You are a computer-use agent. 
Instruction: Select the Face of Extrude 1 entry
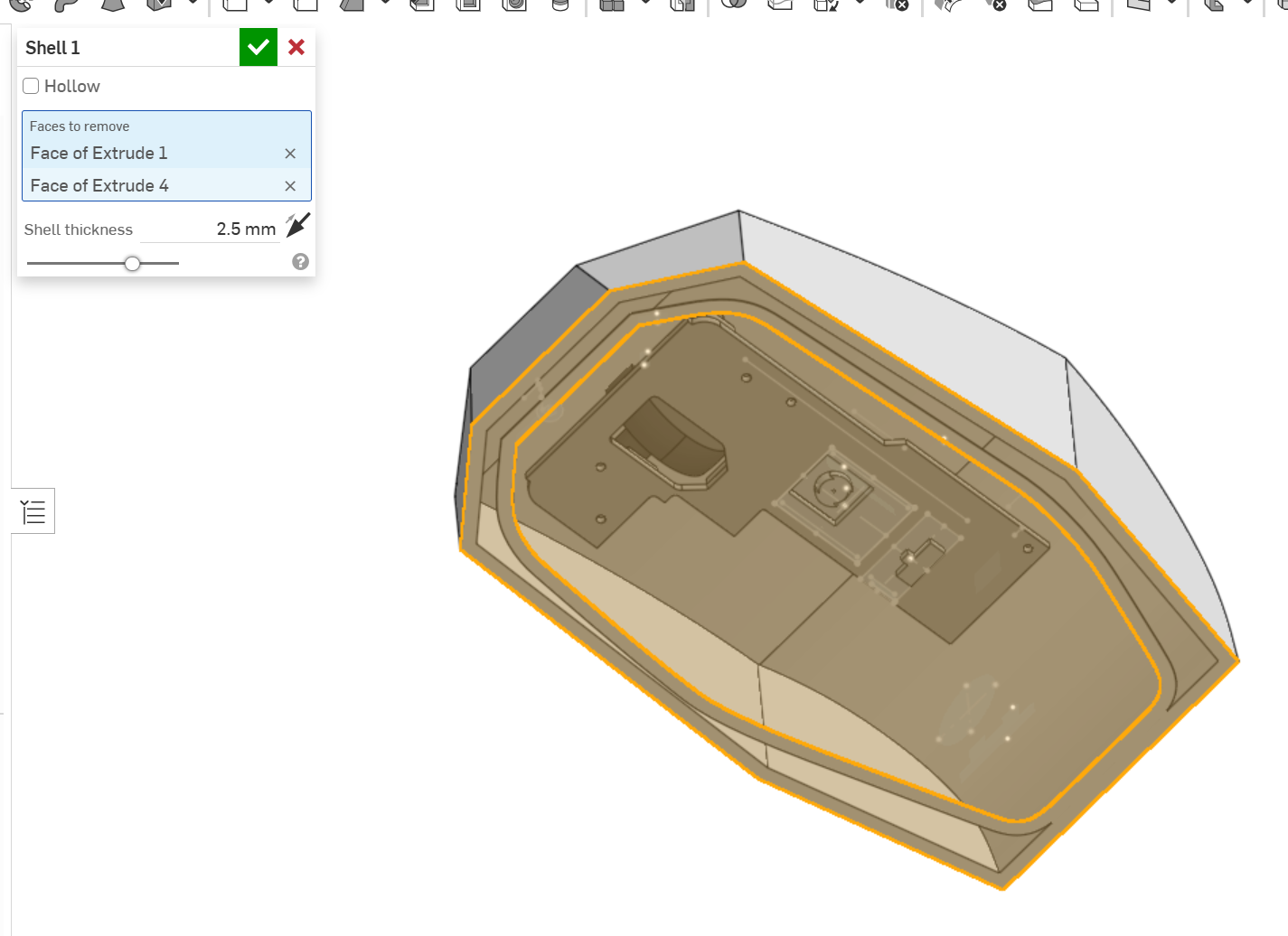99,154
